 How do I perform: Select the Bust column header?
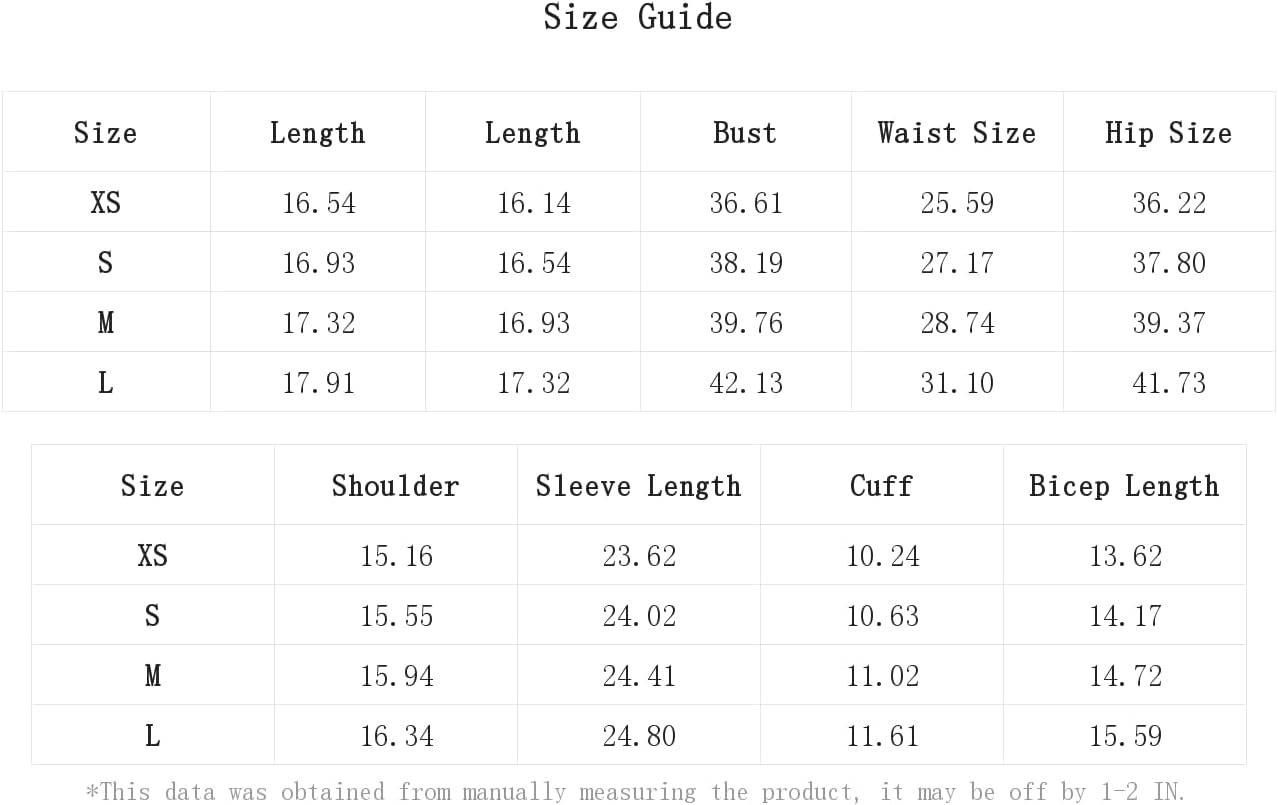click(745, 133)
